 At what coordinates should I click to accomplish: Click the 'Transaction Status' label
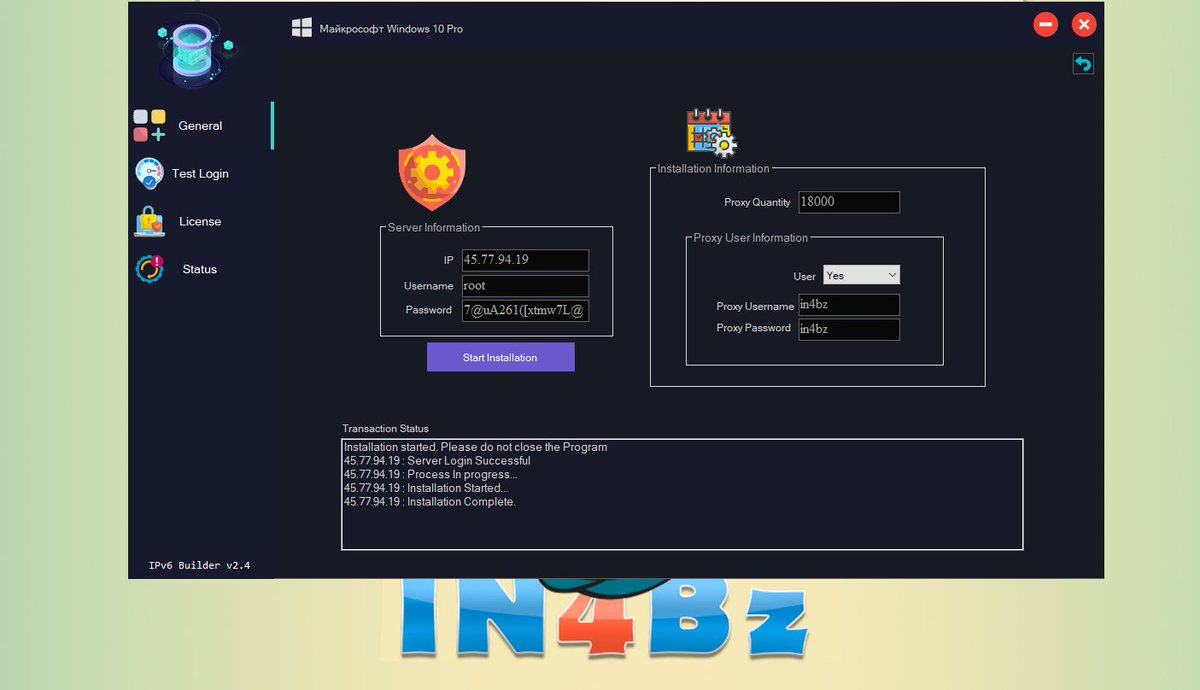click(385, 429)
